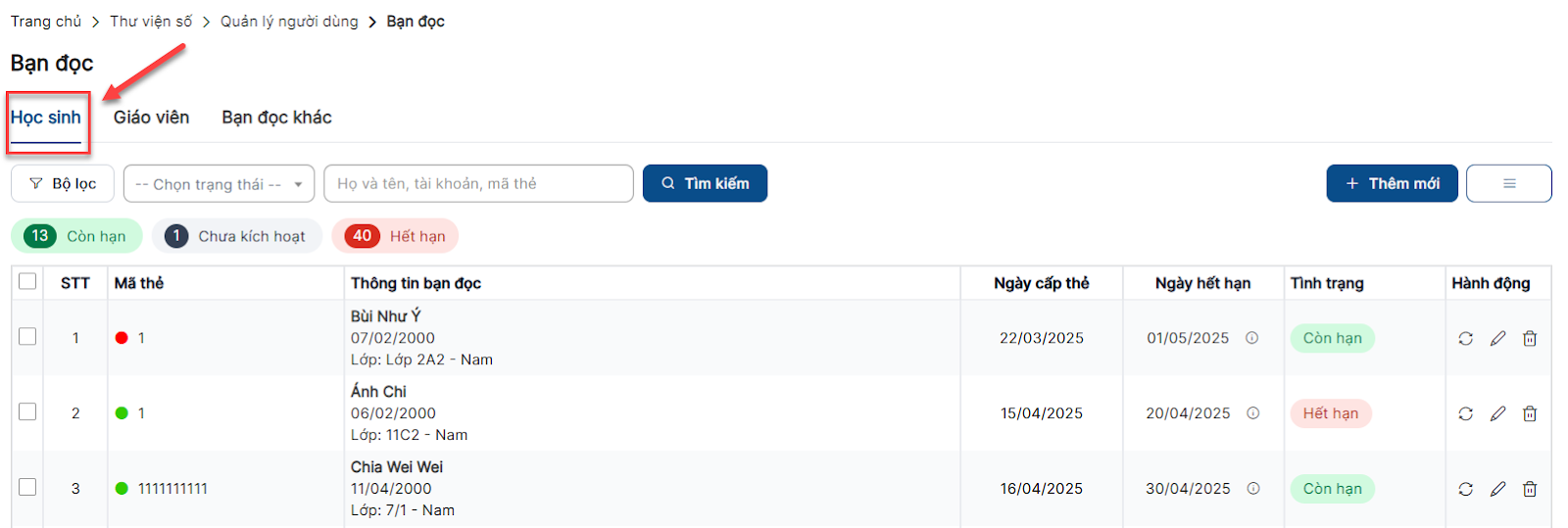Click the info icon beside 01/05/2025
Screen dimensions: 1568x528
(1251, 338)
